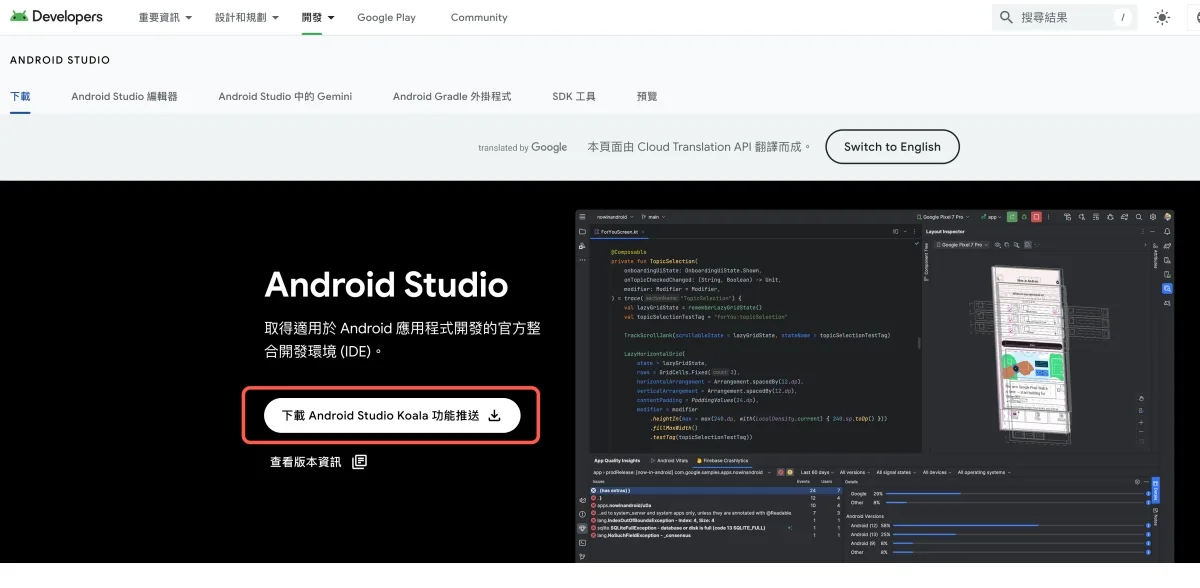Click the slash keyboard shortcut badge in search

click(1124, 17)
